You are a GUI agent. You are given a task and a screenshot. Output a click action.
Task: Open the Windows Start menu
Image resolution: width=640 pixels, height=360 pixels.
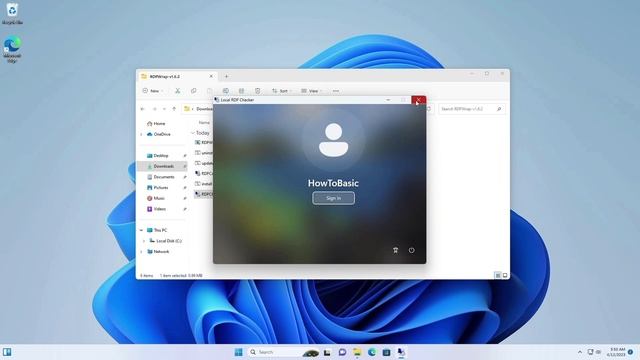point(239,352)
